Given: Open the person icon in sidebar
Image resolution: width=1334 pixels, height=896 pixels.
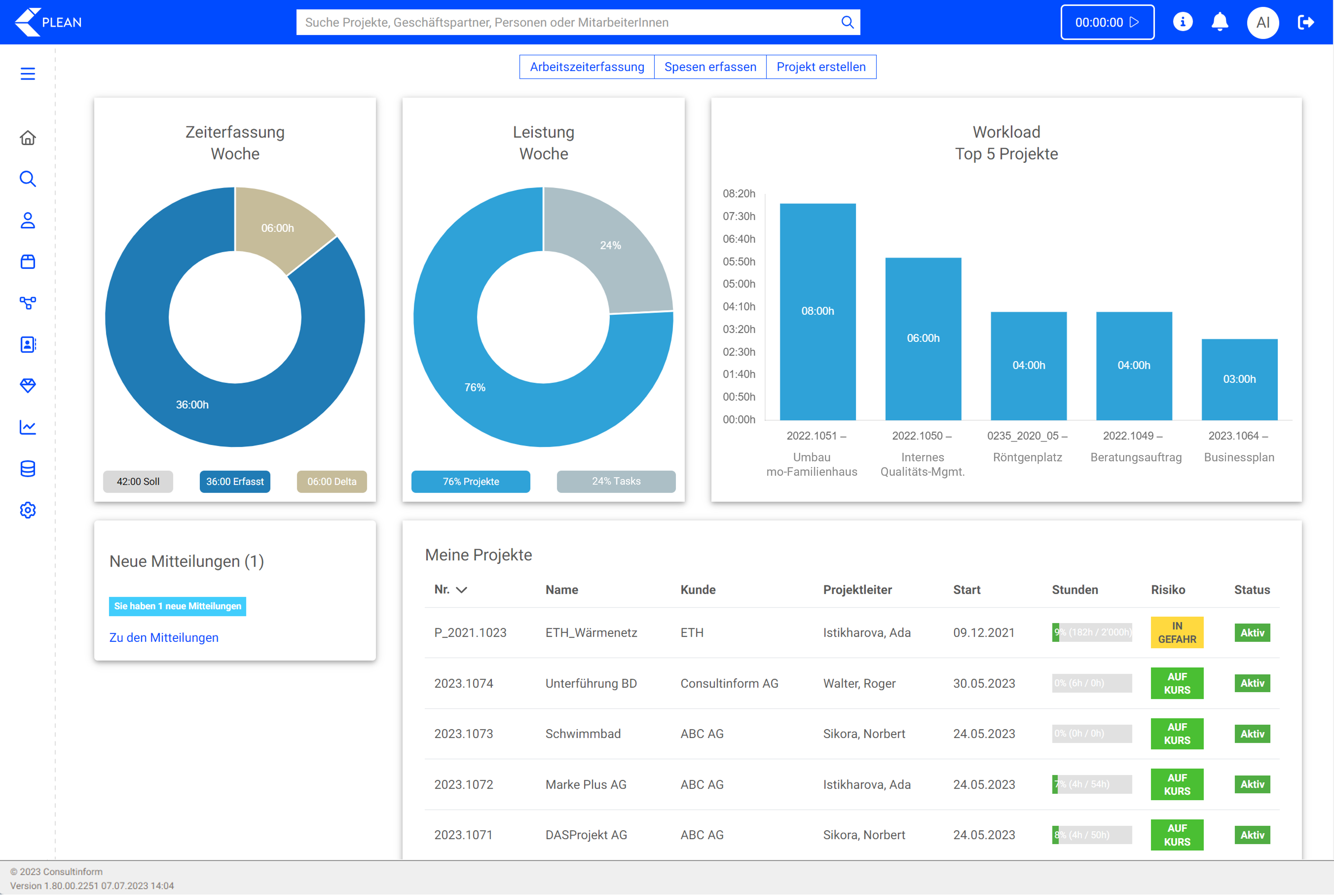Looking at the screenshot, I should tap(27, 220).
